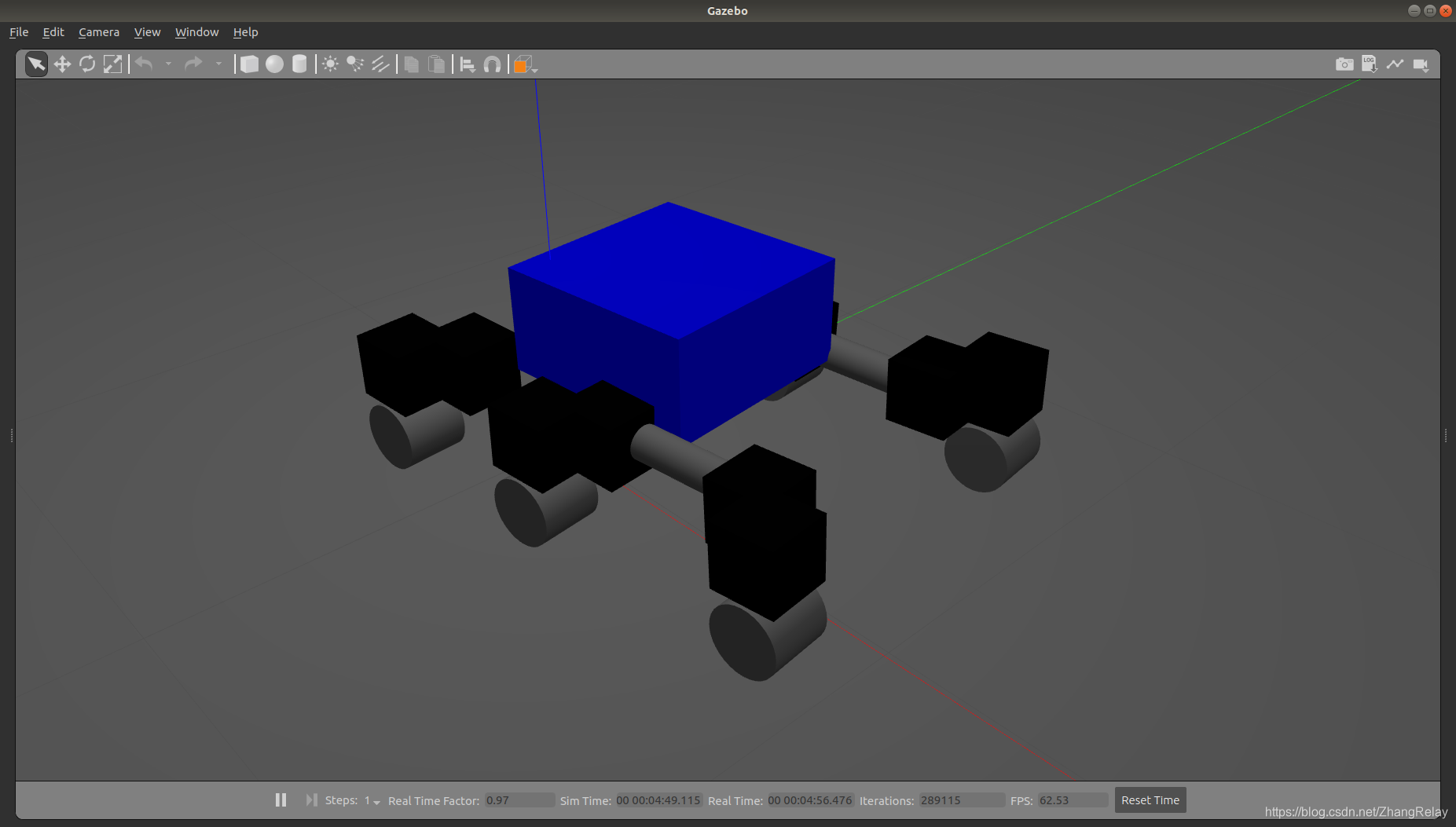The image size is (1456, 827).
Task: Click the Real Time value field
Action: (x=810, y=800)
